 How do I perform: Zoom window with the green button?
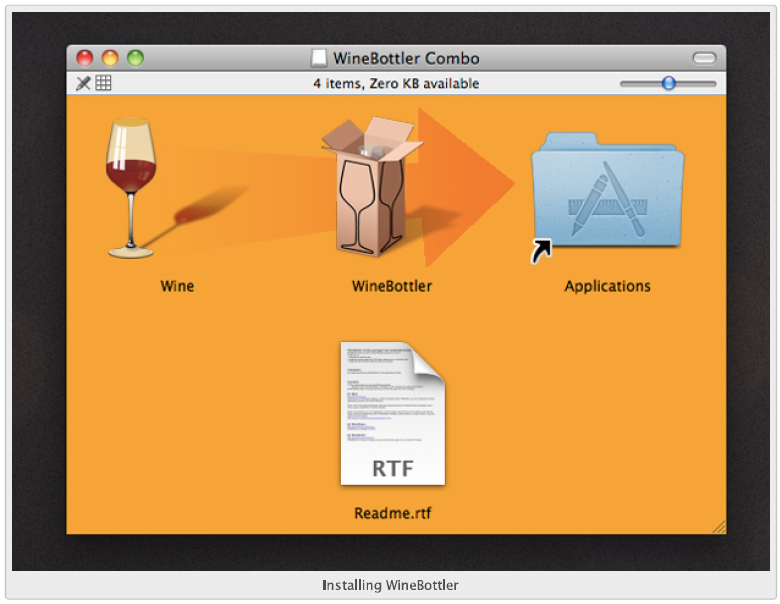[x=135, y=58]
